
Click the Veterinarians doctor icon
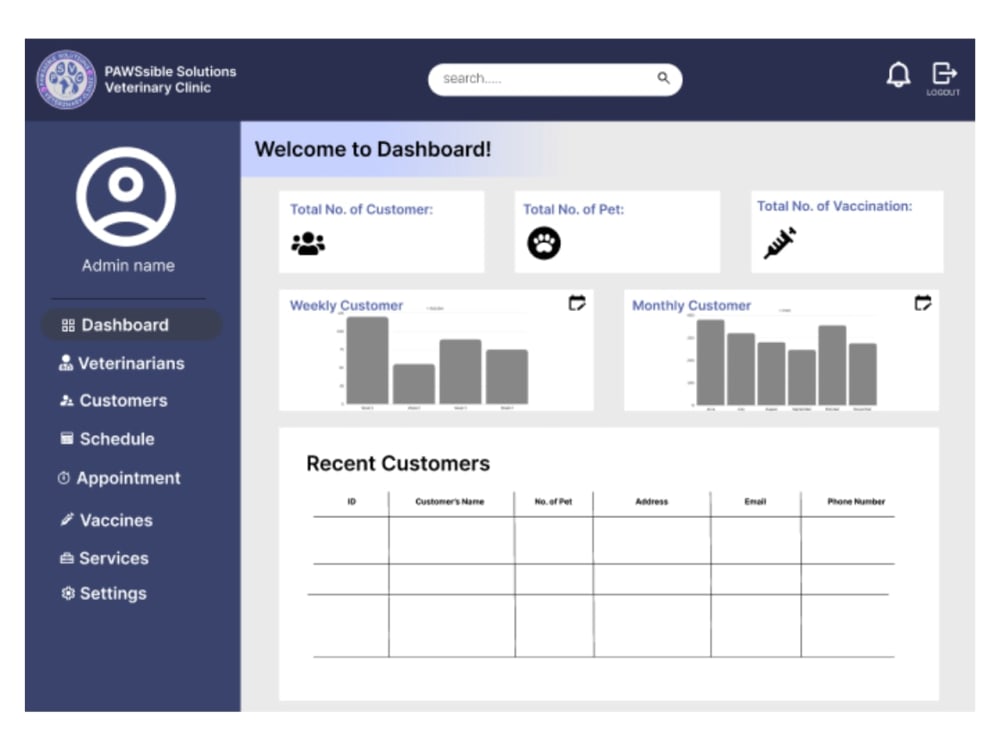pos(66,363)
